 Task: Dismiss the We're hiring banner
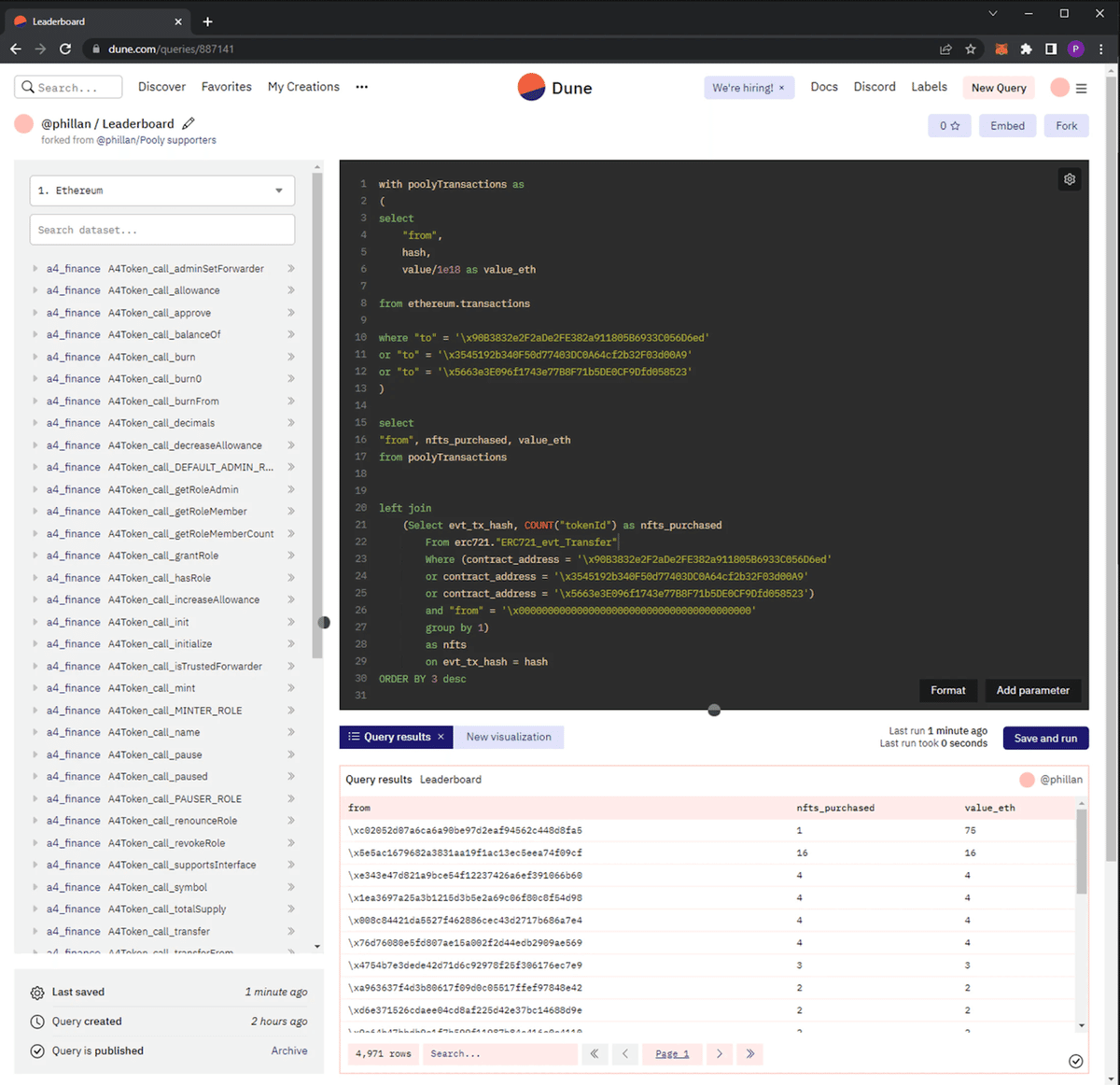coord(782,88)
